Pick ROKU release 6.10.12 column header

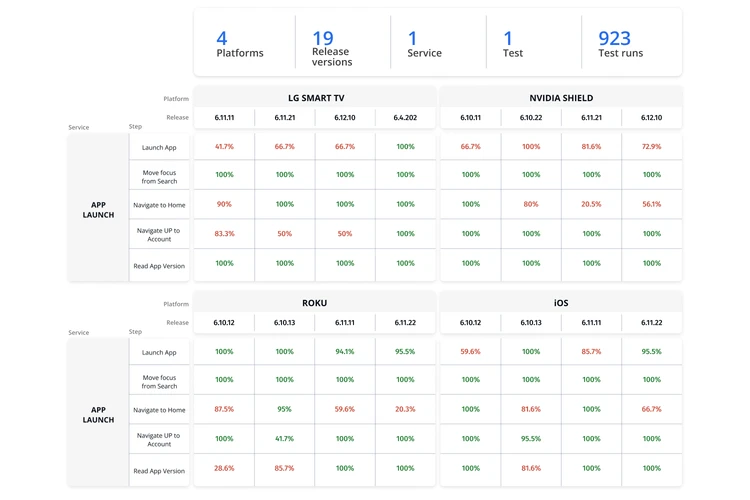[x=224, y=322]
